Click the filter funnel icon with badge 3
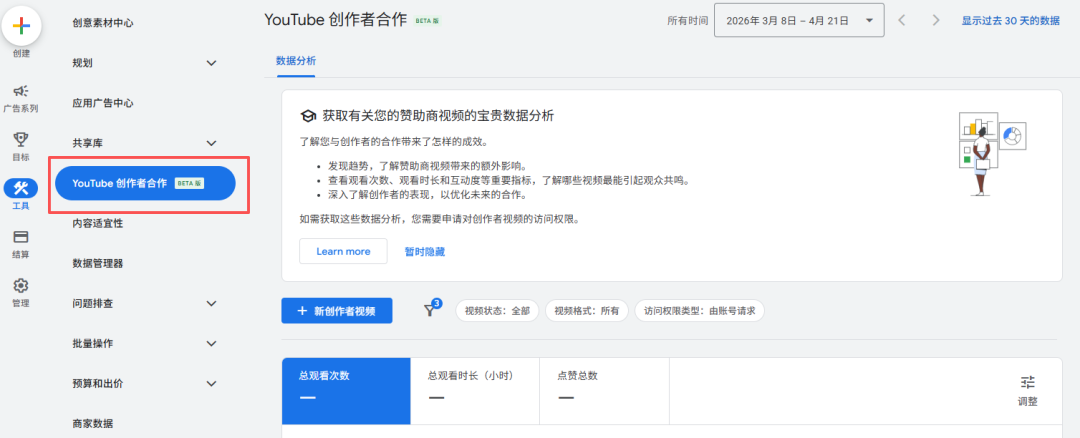 (x=430, y=310)
